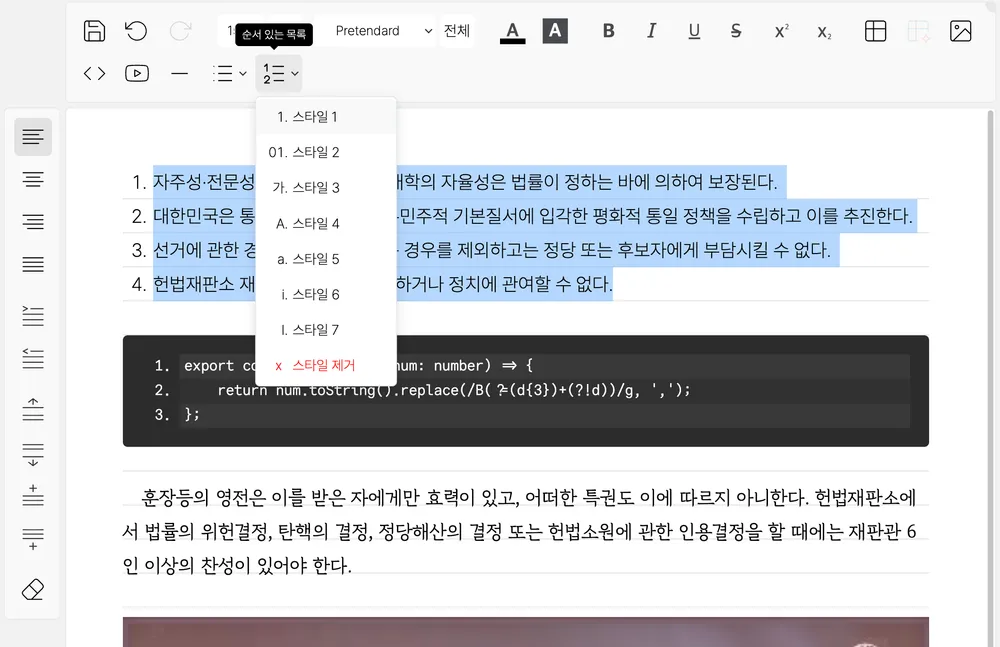Insert a video embed
Viewport: 1000px width, 647px height.
click(x=137, y=73)
